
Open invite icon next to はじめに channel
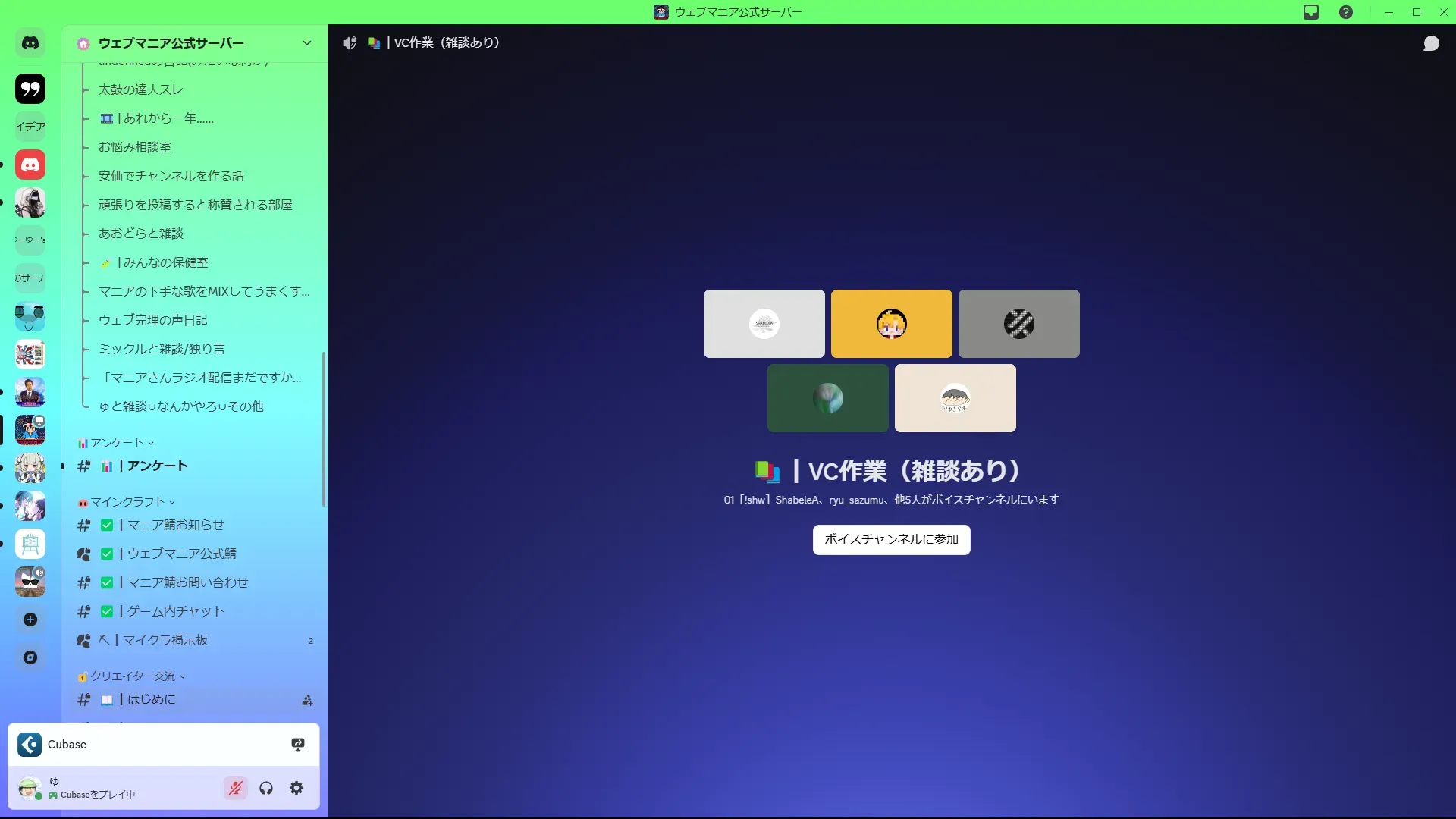(x=307, y=700)
